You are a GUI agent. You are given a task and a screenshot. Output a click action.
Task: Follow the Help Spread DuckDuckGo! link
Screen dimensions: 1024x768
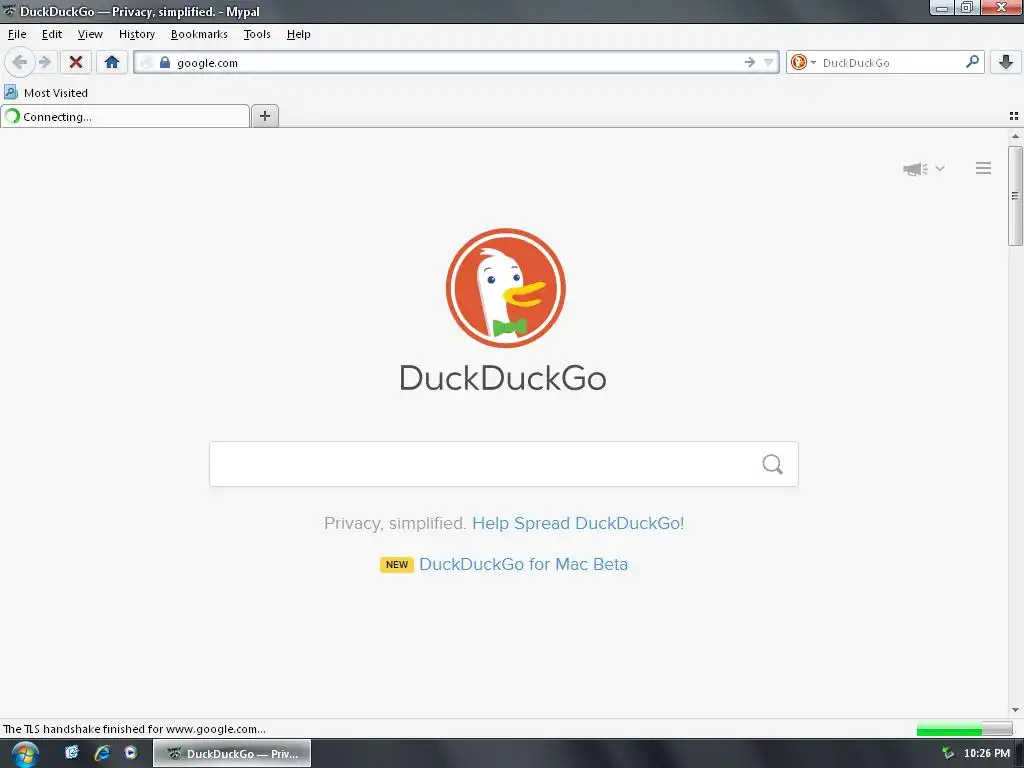(578, 524)
